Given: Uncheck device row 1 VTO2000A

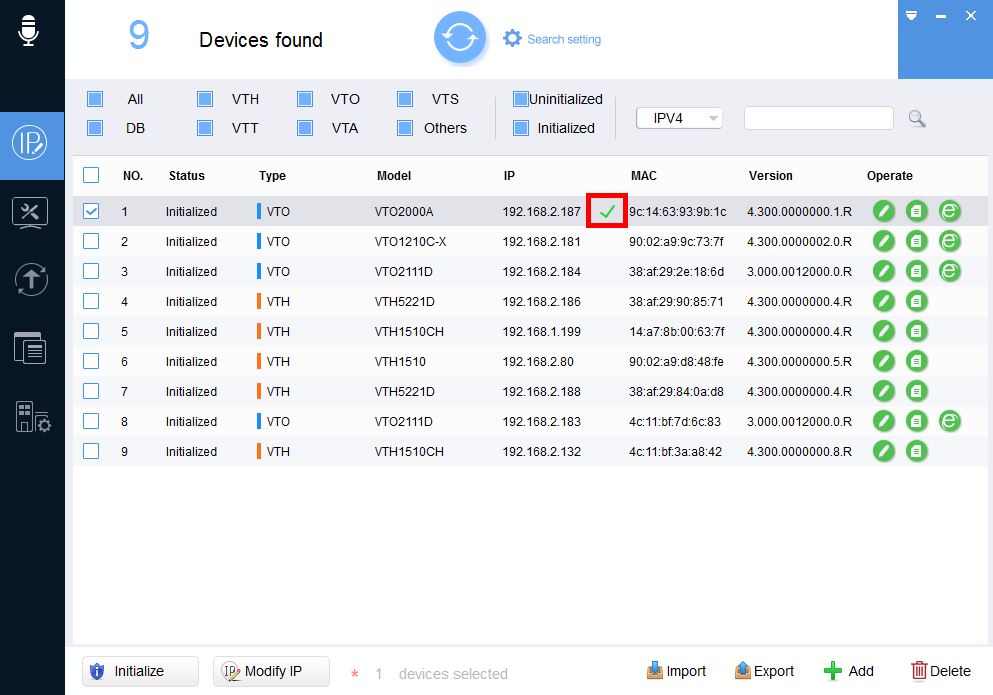Looking at the screenshot, I should coord(91,211).
